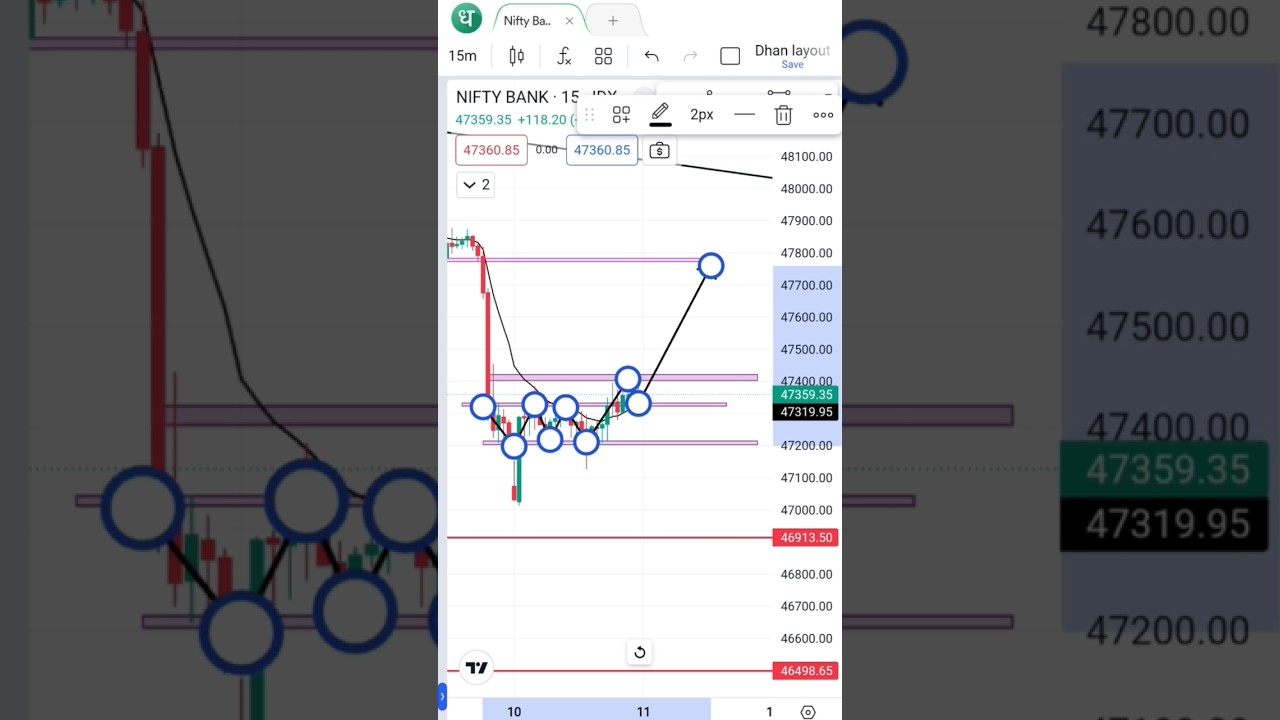This screenshot has height=720, width=1280.
Task: Open the candlestick chart type selector
Action: (x=517, y=56)
